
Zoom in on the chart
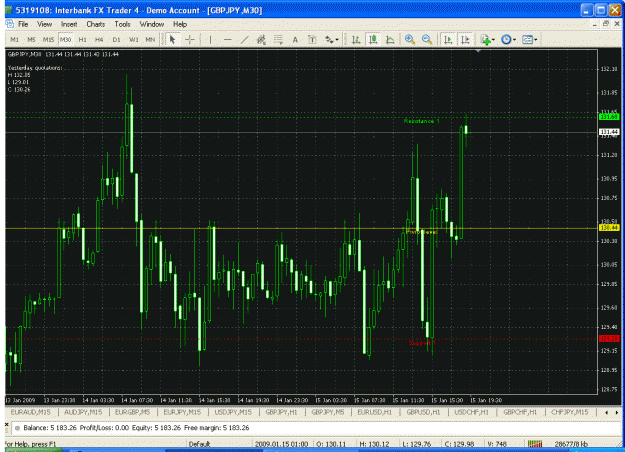coord(409,39)
